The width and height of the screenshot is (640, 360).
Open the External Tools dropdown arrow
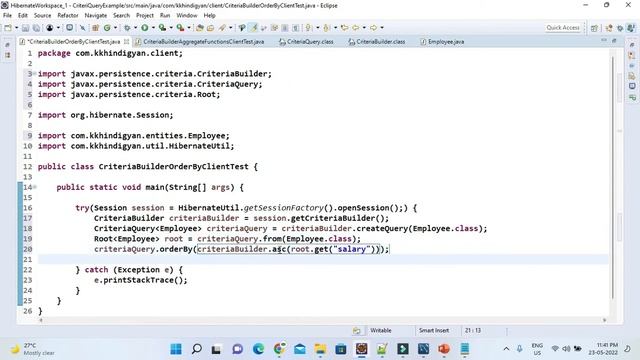coord(189,28)
